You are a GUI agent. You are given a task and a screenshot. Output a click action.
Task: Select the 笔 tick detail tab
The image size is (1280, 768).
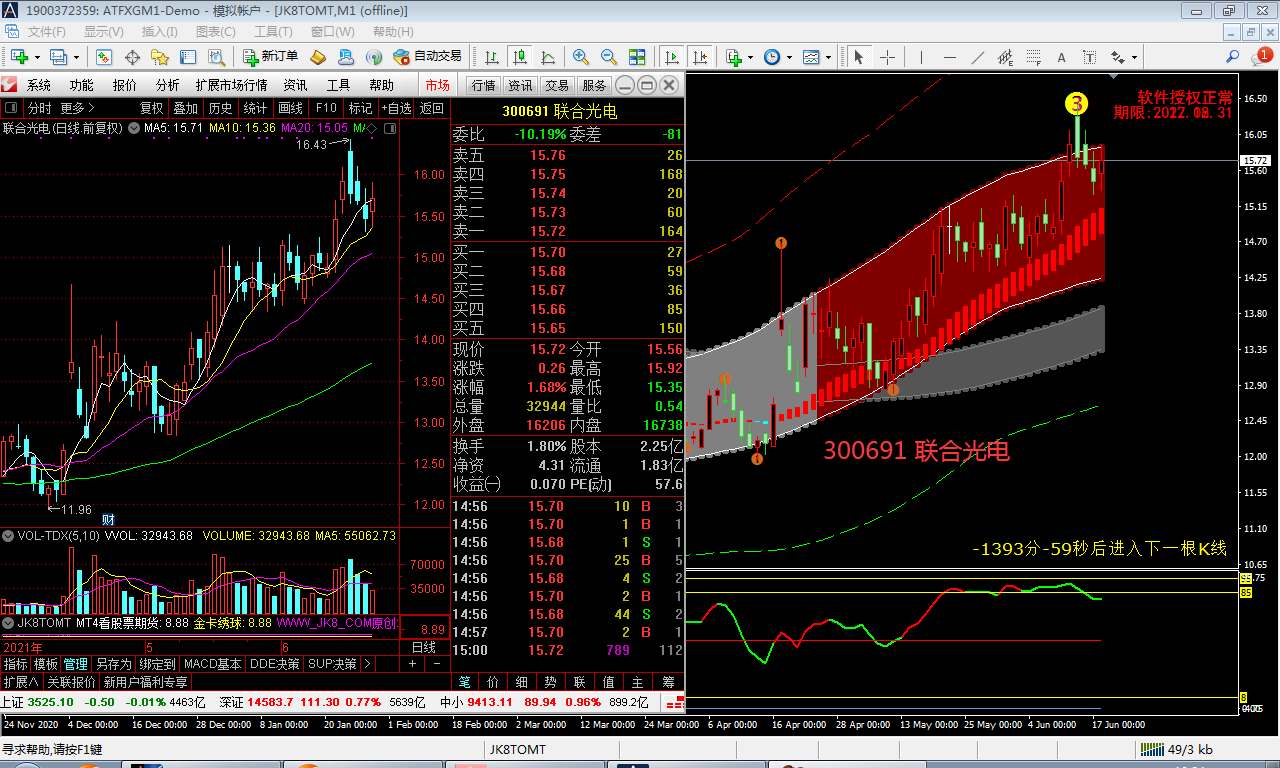(x=464, y=682)
